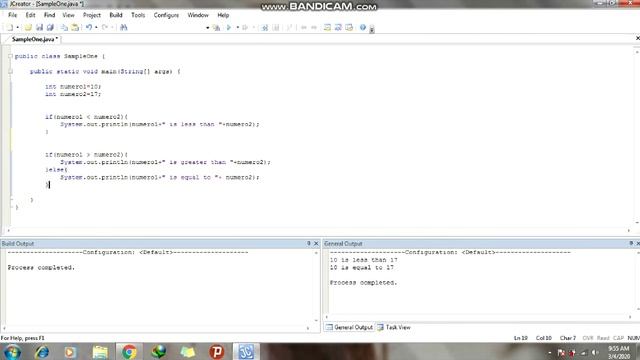Click the Find binoculars icon
This screenshot has height=360, width=640.
coord(124,27)
